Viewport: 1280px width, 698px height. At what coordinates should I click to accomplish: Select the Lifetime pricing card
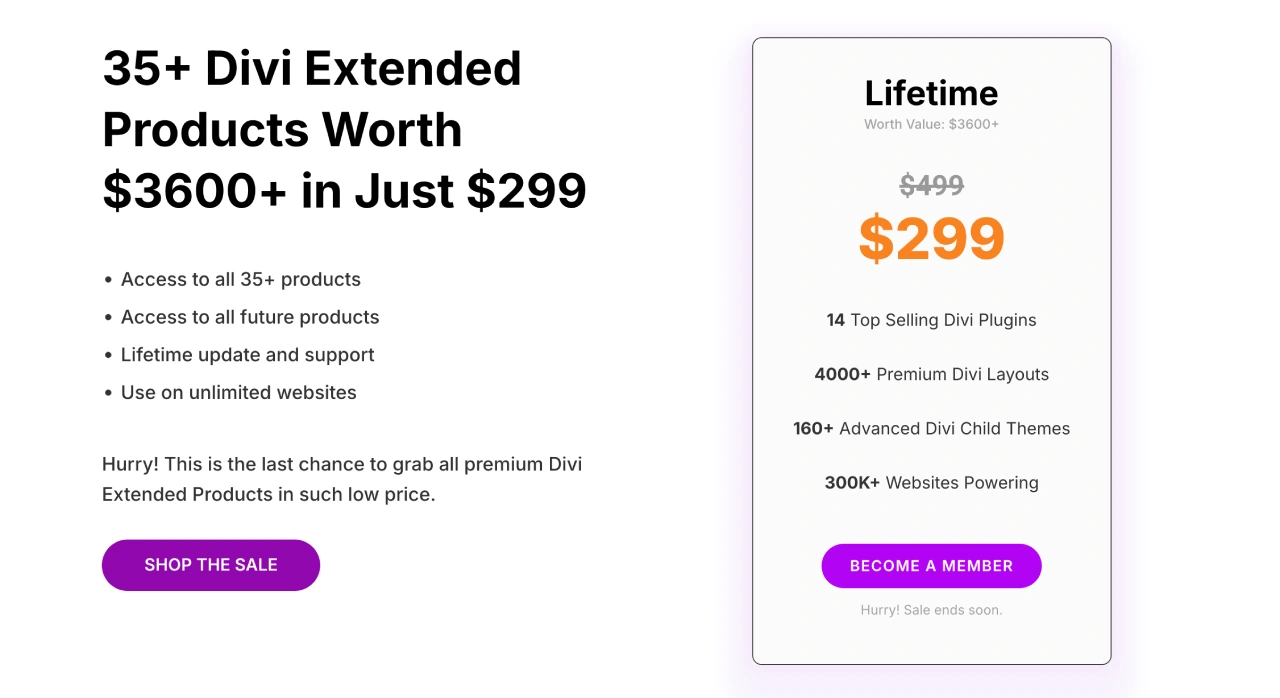point(931,350)
